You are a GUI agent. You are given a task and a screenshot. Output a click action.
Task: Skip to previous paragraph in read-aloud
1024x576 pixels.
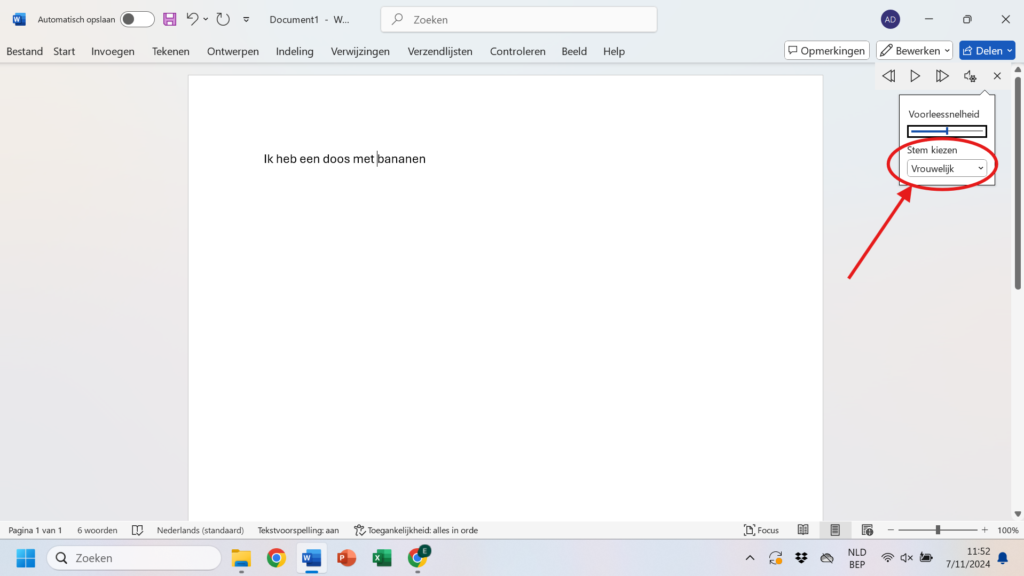coord(888,76)
